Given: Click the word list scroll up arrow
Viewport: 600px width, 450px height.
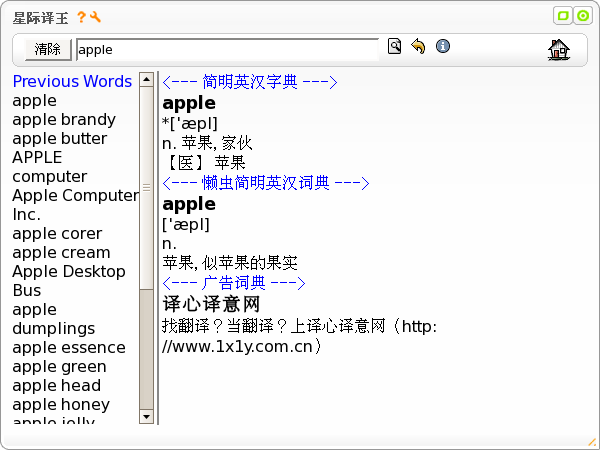Looking at the screenshot, I should (146, 80).
